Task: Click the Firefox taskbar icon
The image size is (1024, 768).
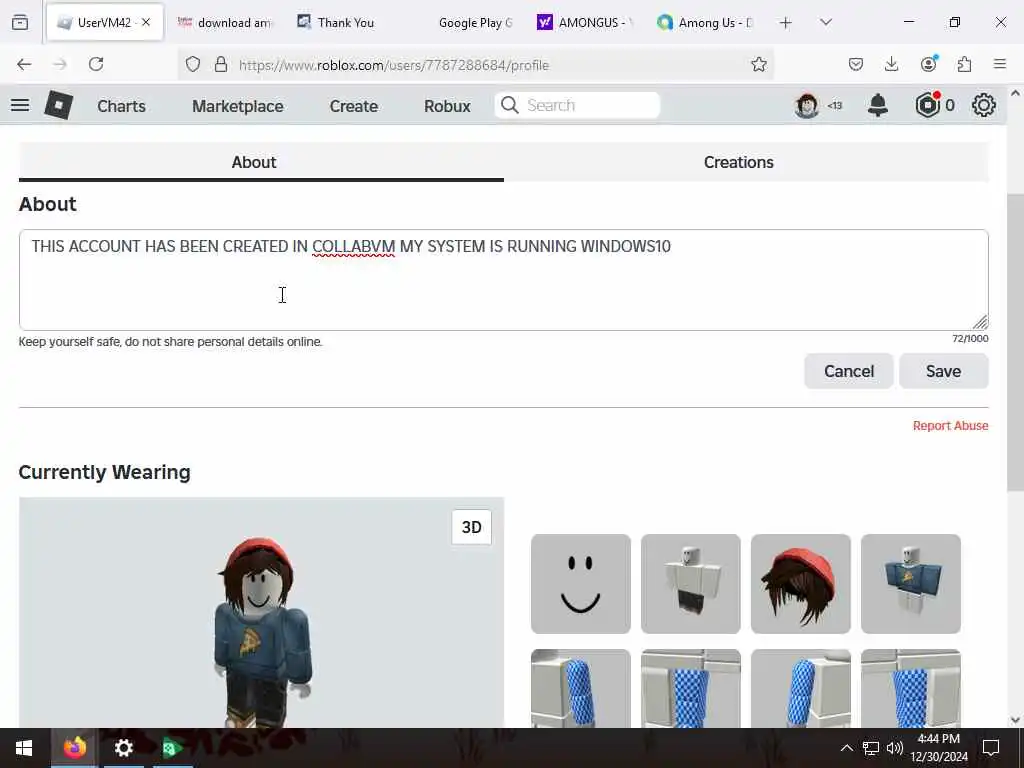Action: coord(74,748)
